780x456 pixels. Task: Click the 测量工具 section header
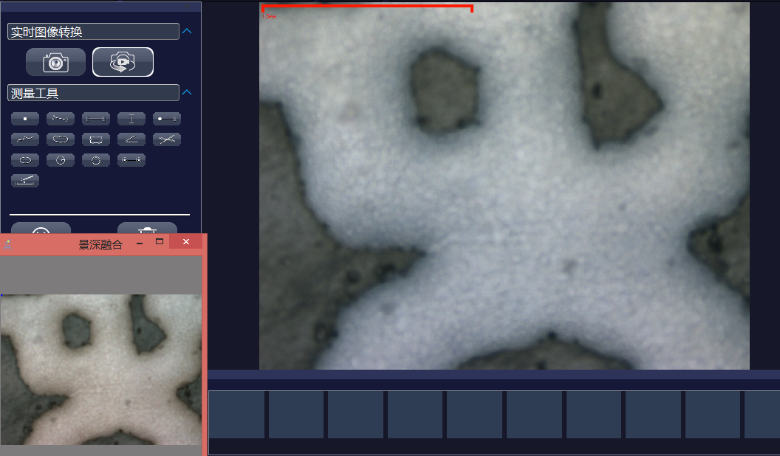pos(92,93)
